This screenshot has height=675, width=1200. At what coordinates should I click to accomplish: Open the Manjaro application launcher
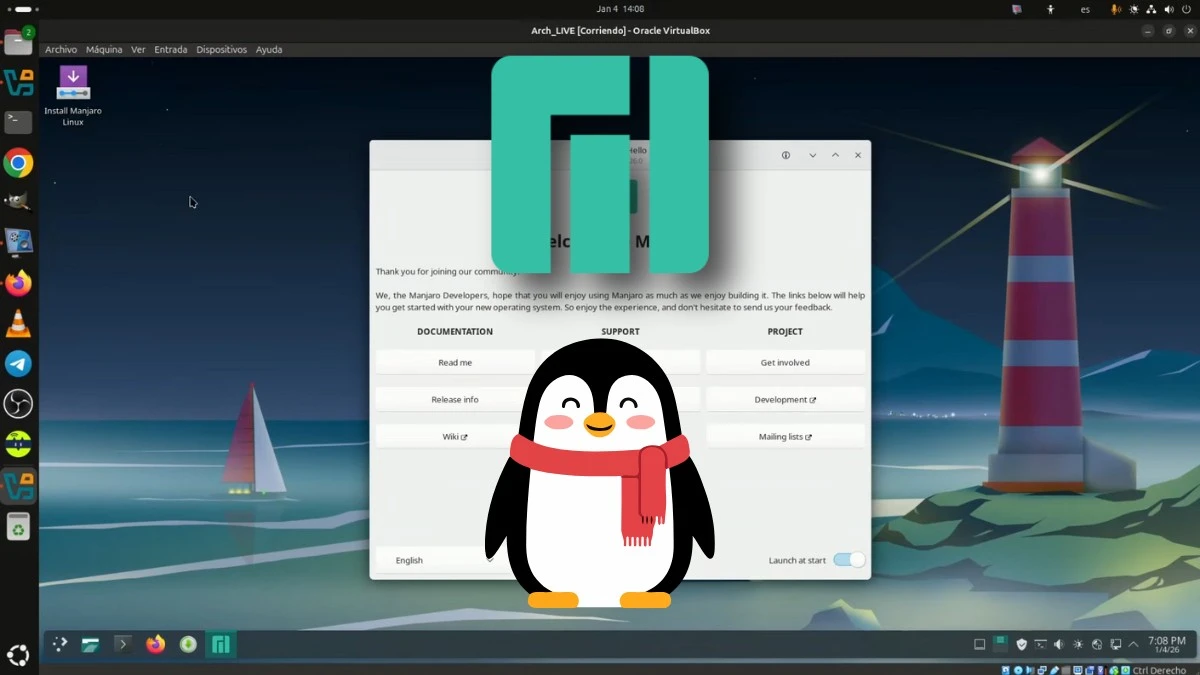58,644
